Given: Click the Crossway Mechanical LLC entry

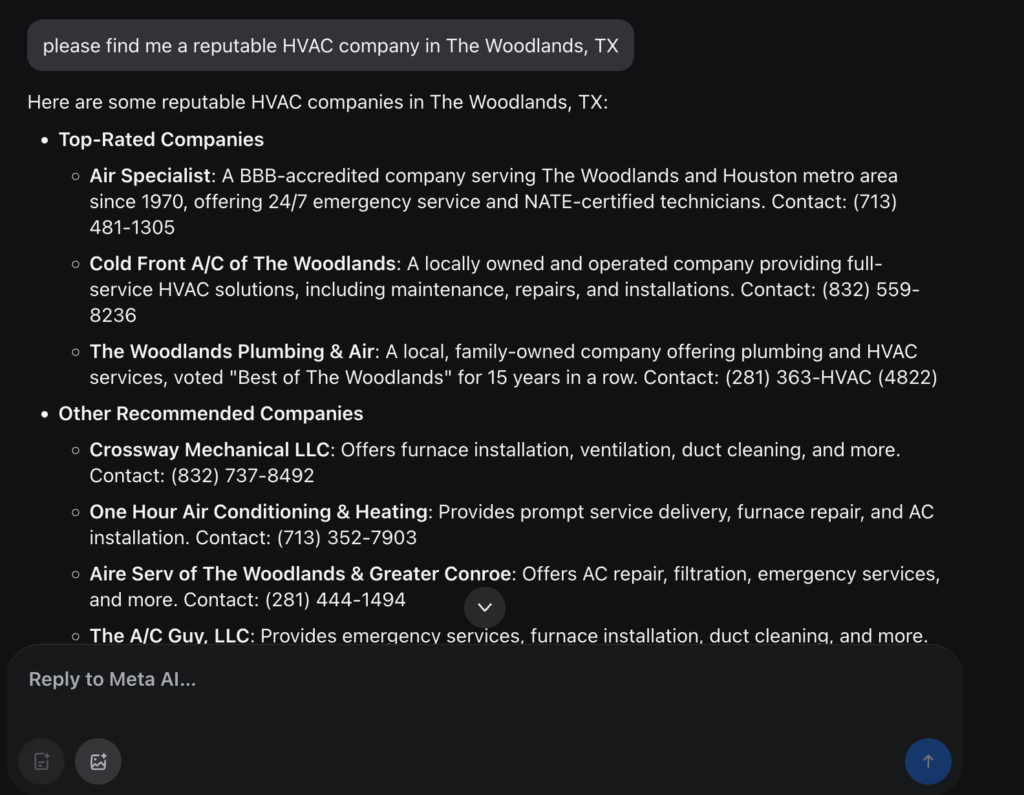Looking at the screenshot, I should click(x=209, y=450).
